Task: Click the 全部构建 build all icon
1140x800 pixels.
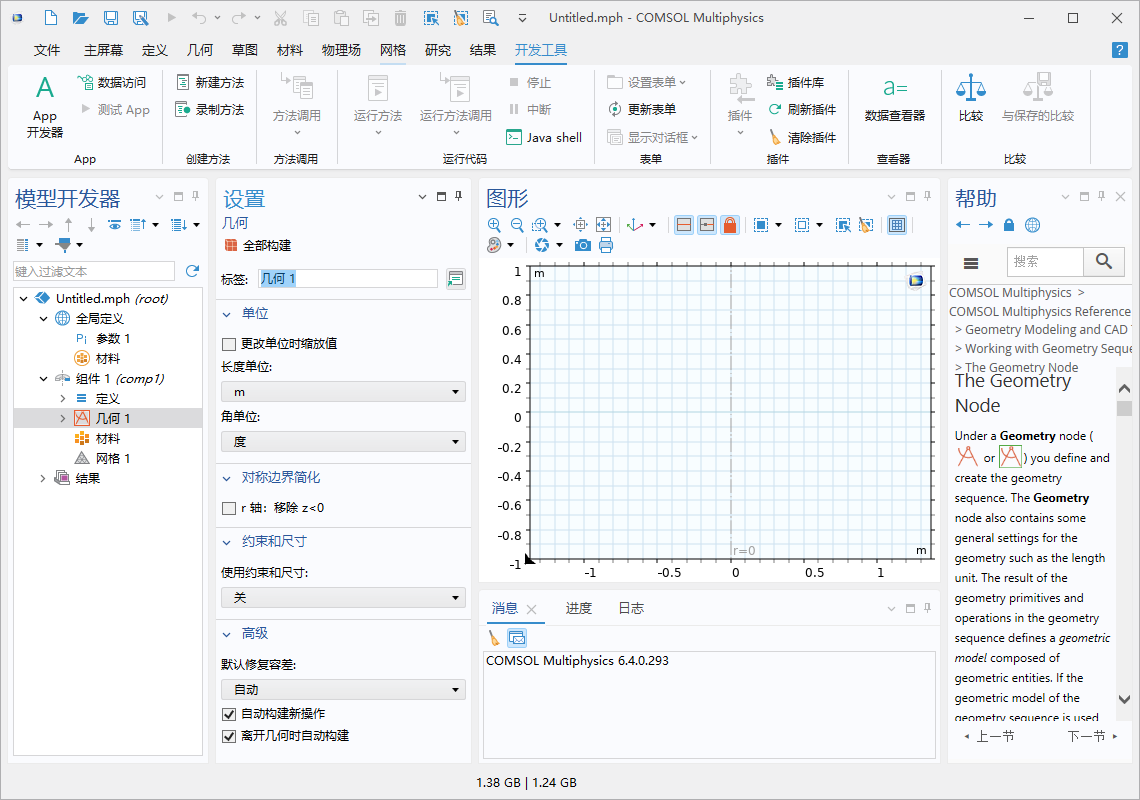Action: (x=230, y=245)
